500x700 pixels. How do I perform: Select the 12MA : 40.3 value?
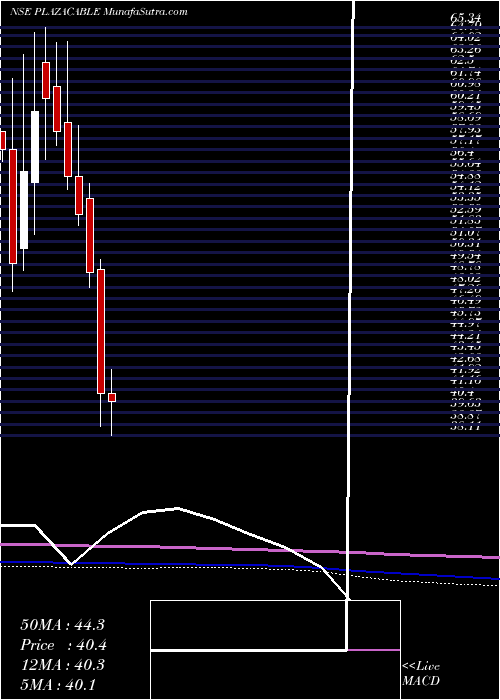(x=62, y=665)
